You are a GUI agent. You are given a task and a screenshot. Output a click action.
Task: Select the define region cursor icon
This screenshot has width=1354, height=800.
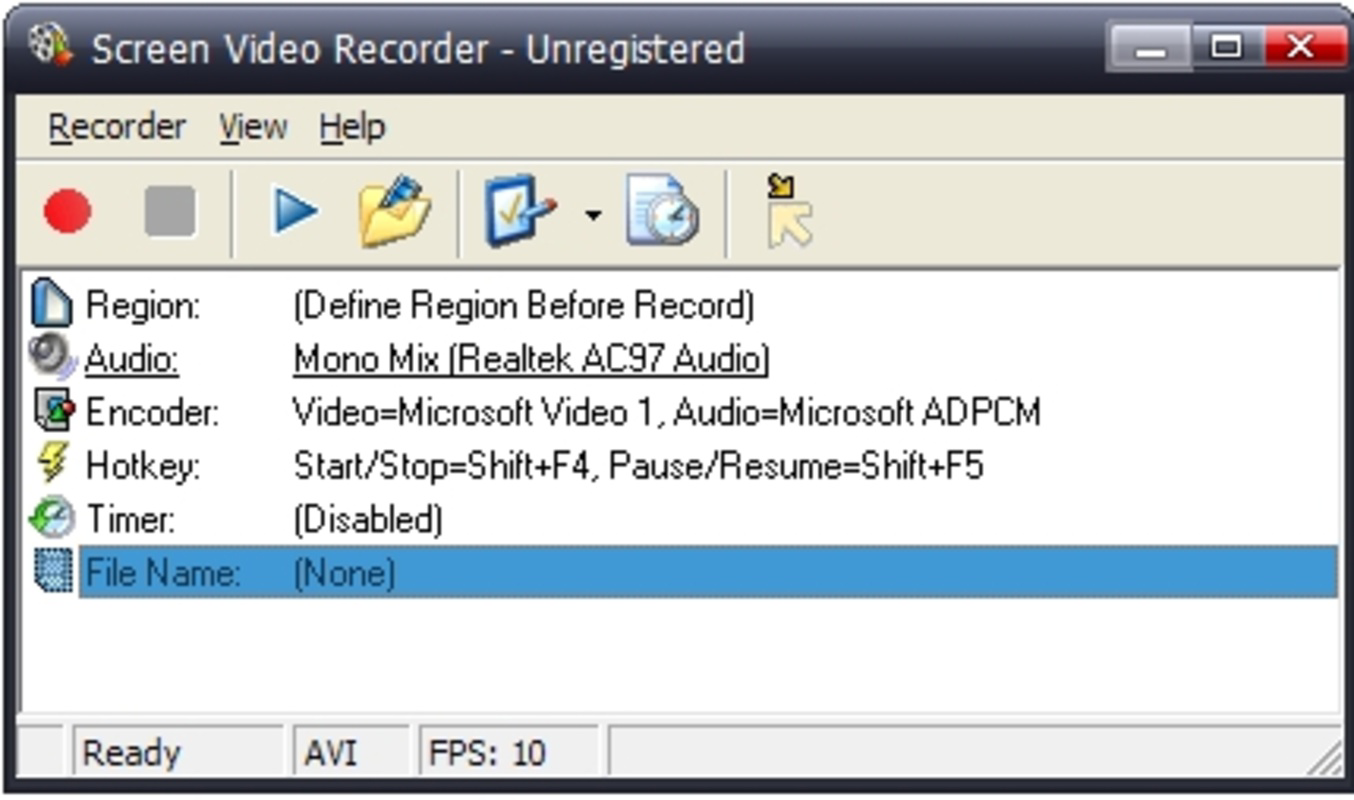pos(787,212)
